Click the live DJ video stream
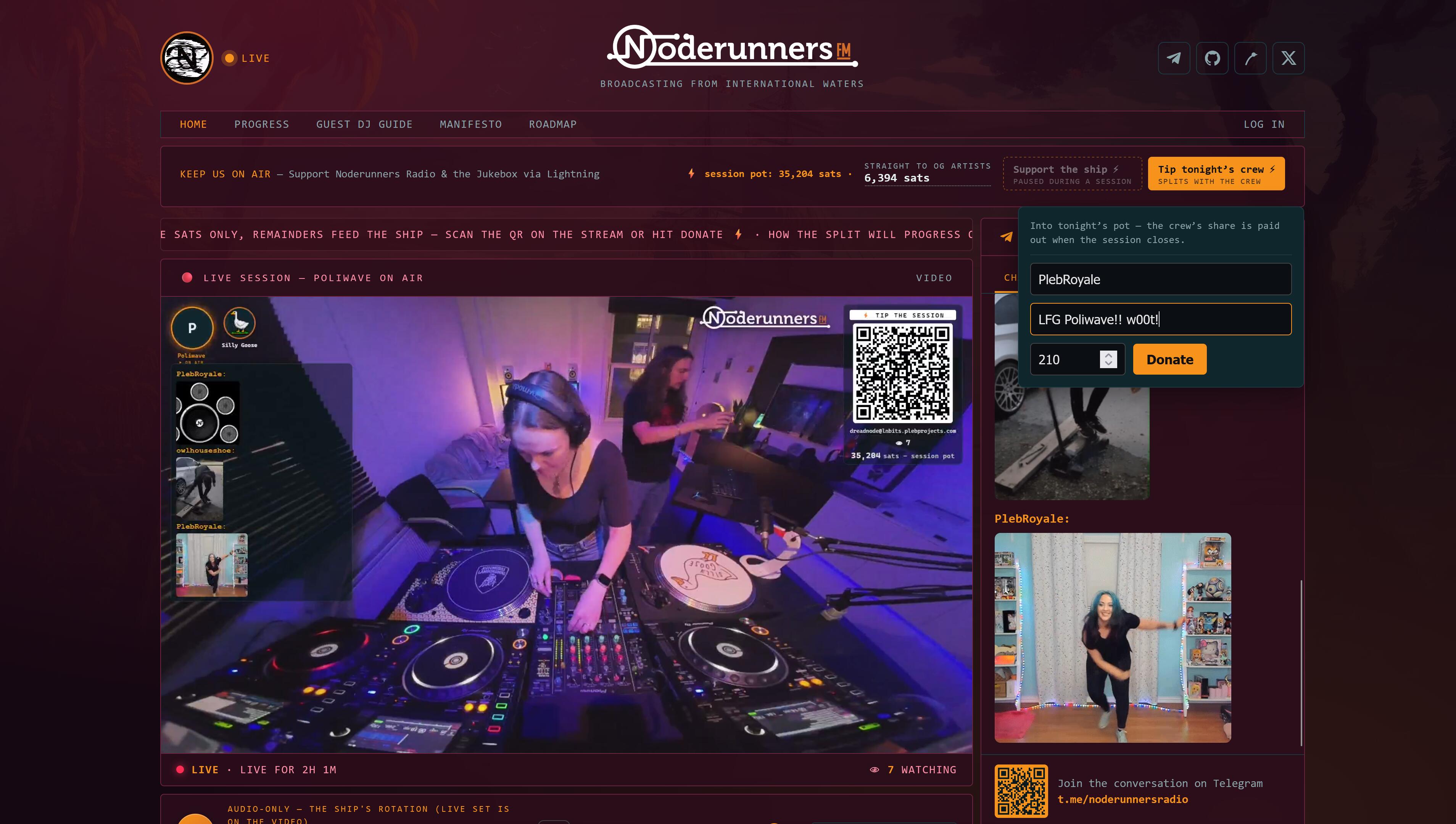 click(x=566, y=525)
